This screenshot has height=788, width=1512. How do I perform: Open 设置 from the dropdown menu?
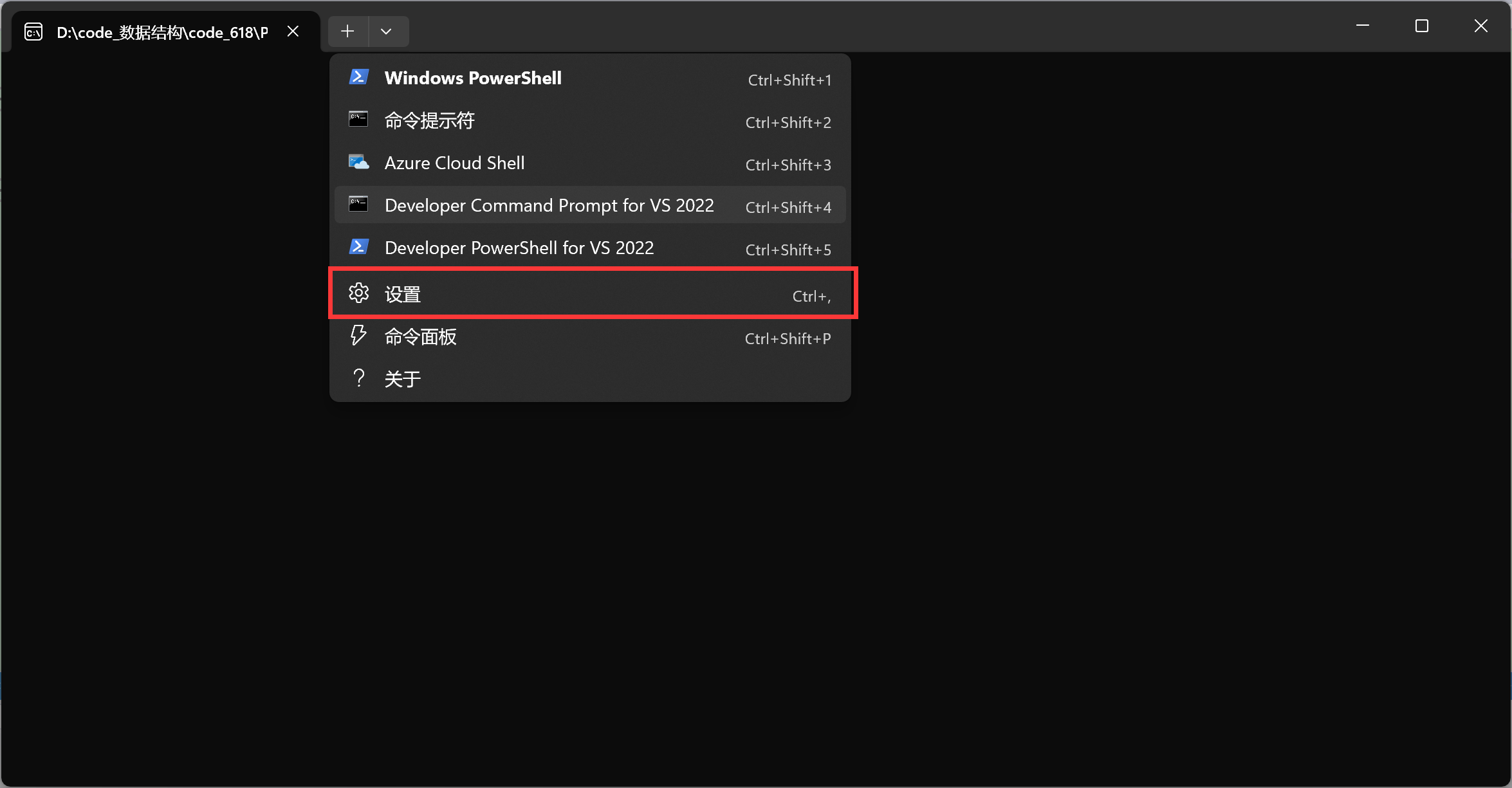tap(402, 295)
